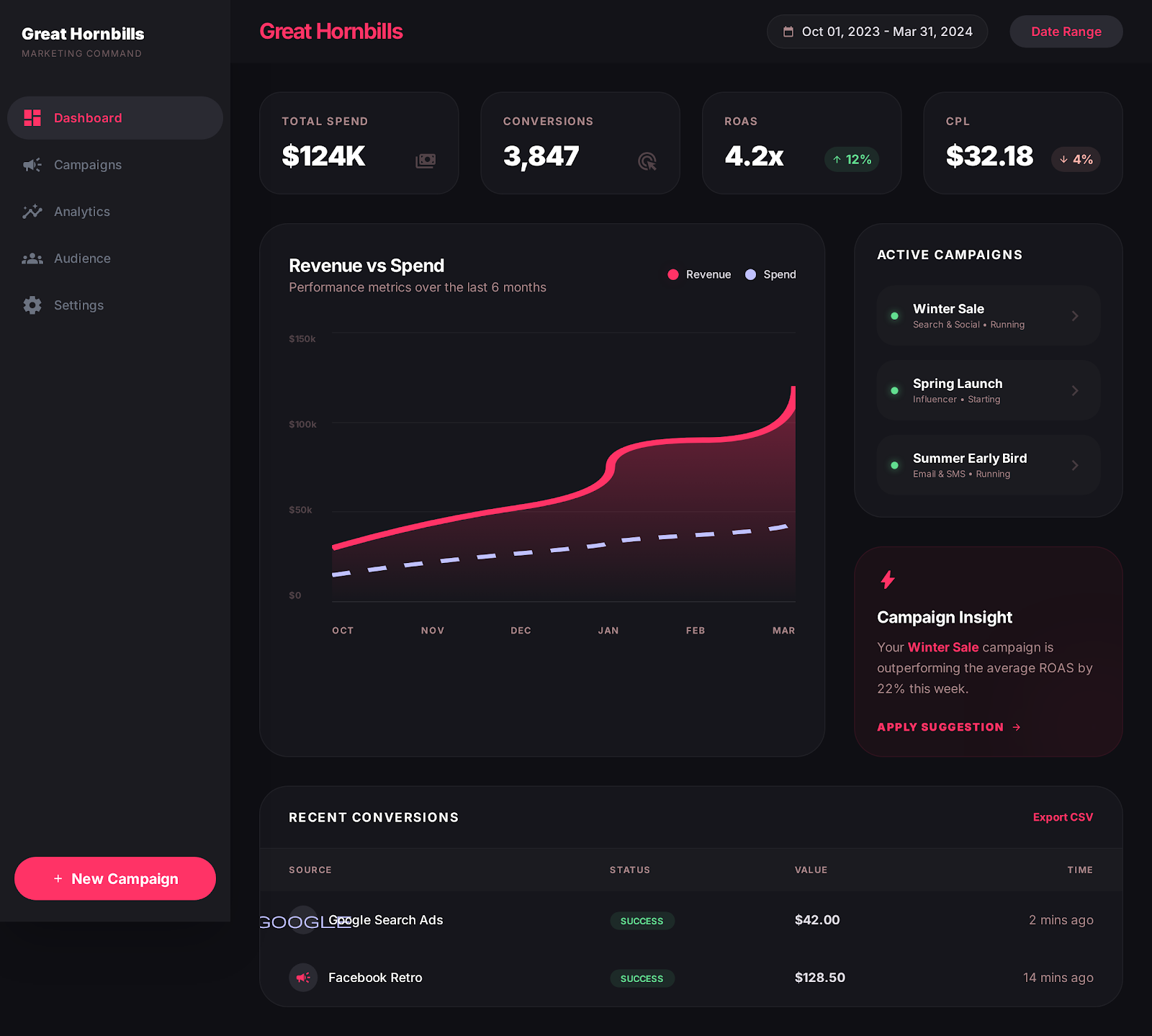The width and height of the screenshot is (1152, 1036).
Task: Click the Audience people icon
Action: click(32, 258)
